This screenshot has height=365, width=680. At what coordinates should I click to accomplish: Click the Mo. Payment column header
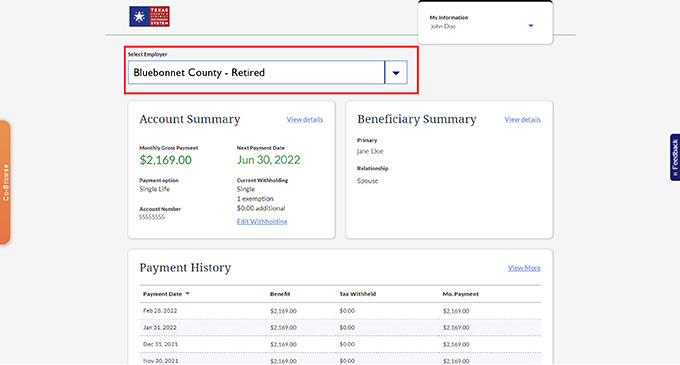(461, 294)
